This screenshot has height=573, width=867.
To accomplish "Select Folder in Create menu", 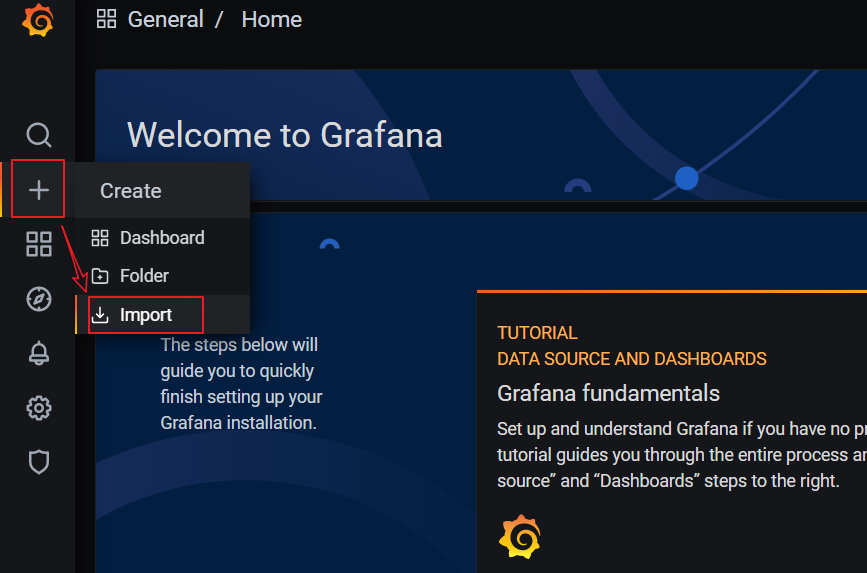I will [x=162, y=275].
